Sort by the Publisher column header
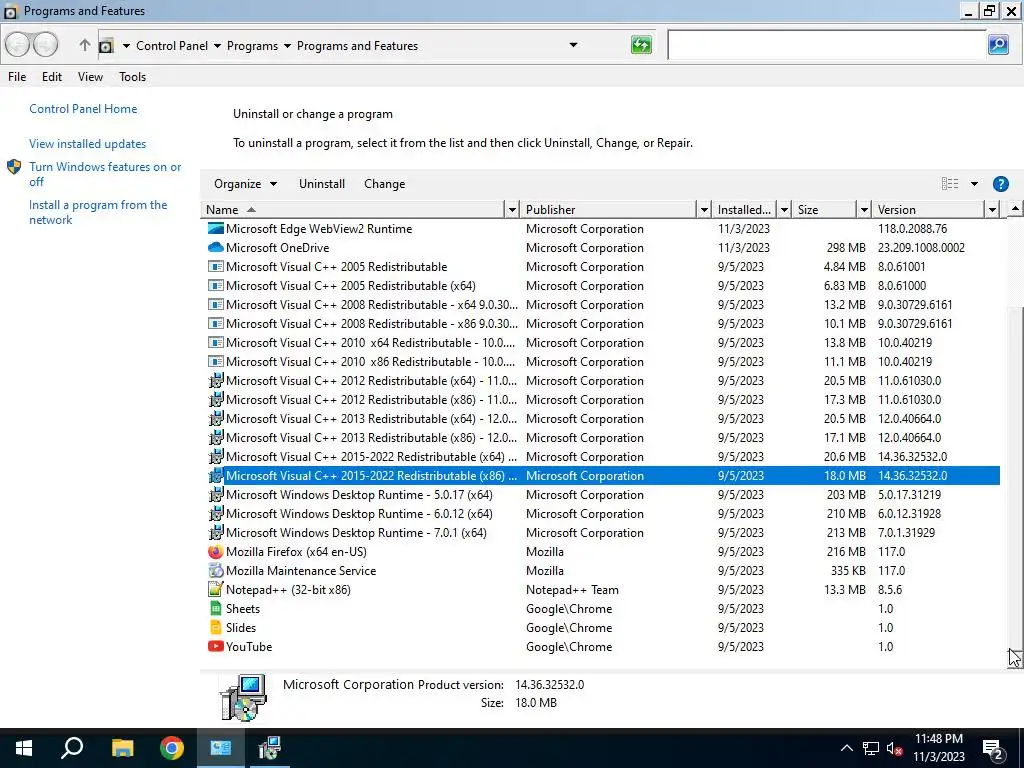Image resolution: width=1024 pixels, height=768 pixels. [609, 210]
